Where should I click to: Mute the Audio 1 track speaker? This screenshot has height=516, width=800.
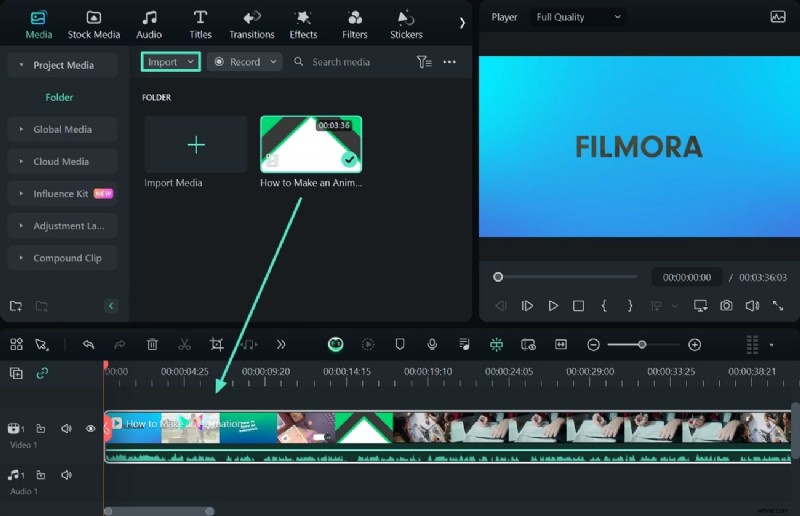point(66,476)
